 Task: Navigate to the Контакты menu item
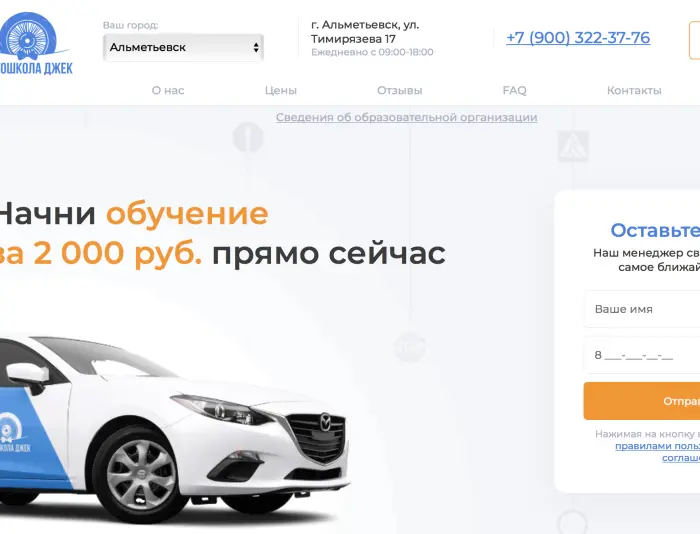click(634, 90)
